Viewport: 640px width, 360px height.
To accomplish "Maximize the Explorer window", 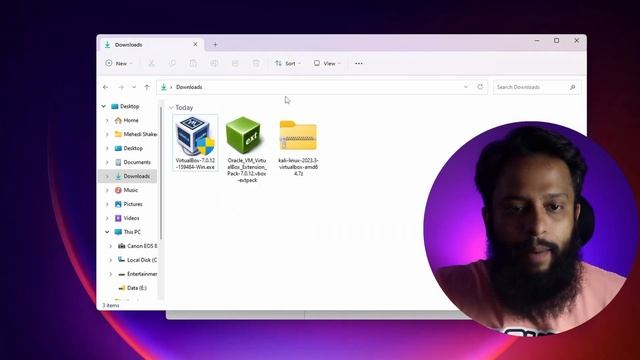I will pyautogui.click(x=556, y=41).
